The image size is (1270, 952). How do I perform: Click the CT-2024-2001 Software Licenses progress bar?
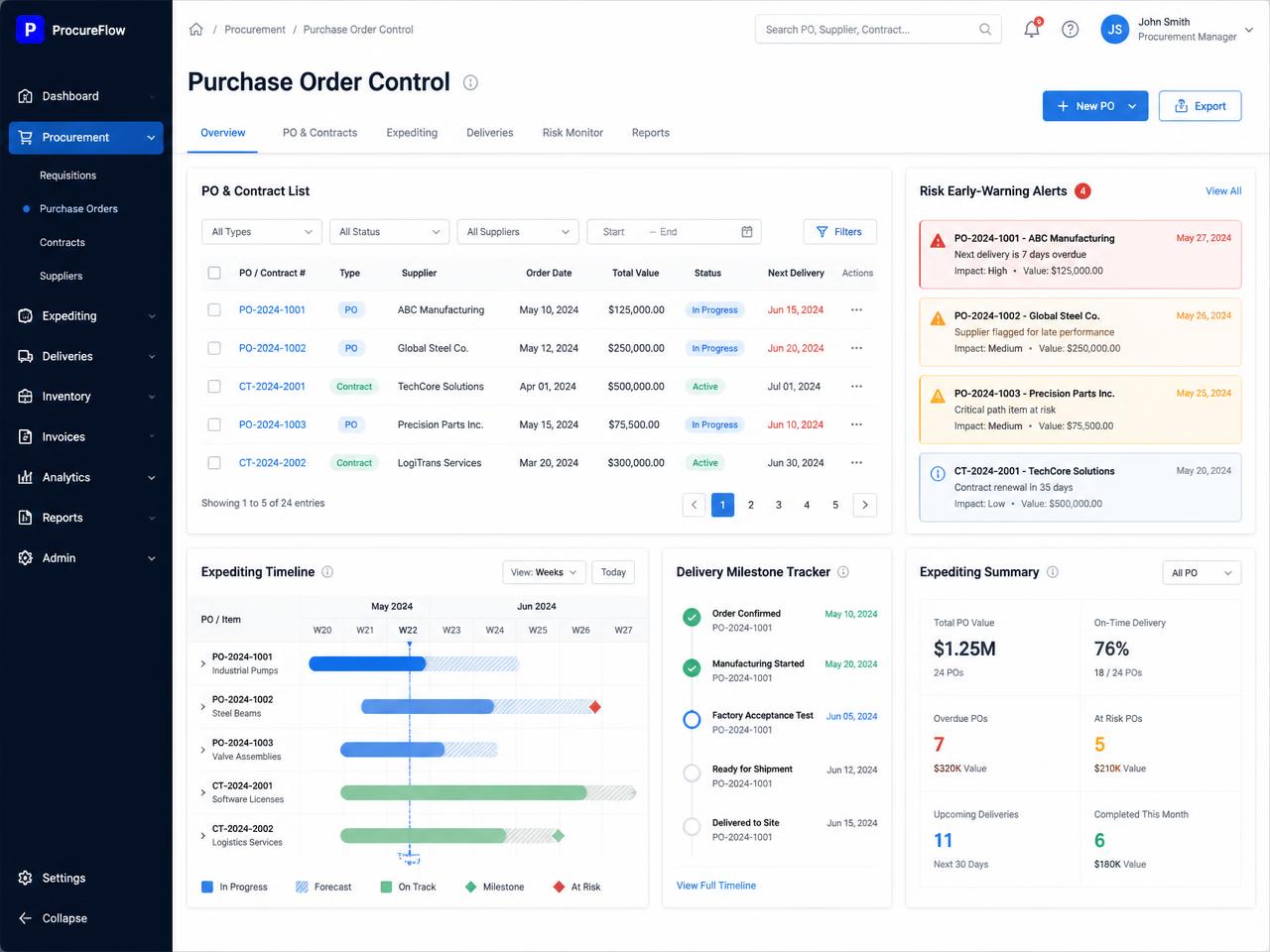click(x=463, y=792)
